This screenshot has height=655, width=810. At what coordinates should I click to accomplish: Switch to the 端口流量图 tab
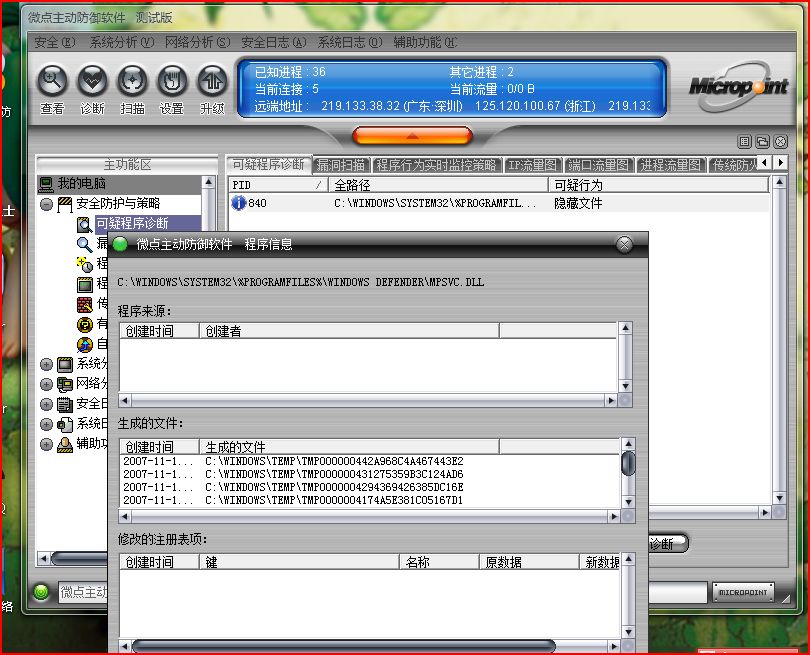tap(599, 165)
